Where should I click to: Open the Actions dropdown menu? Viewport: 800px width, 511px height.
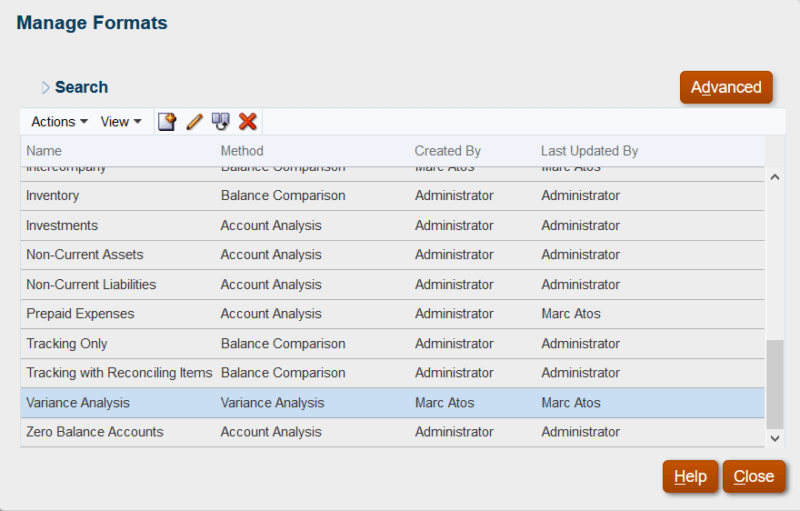pyautogui.click(x=59, y=121)
